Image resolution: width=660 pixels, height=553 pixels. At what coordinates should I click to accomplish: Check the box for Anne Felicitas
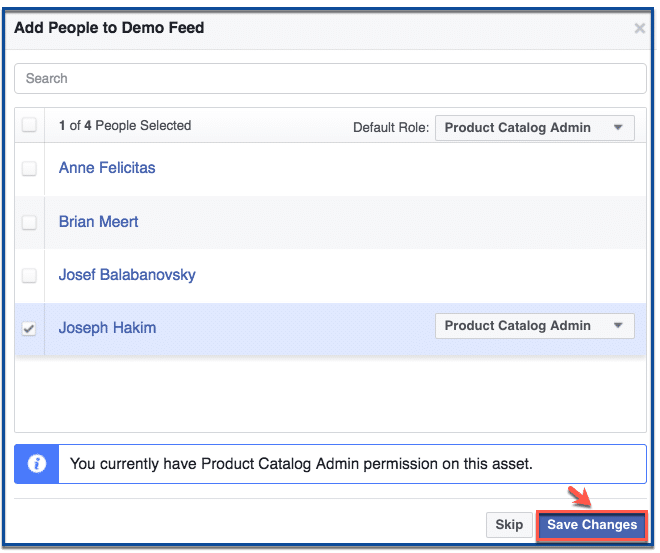point(29,168)
